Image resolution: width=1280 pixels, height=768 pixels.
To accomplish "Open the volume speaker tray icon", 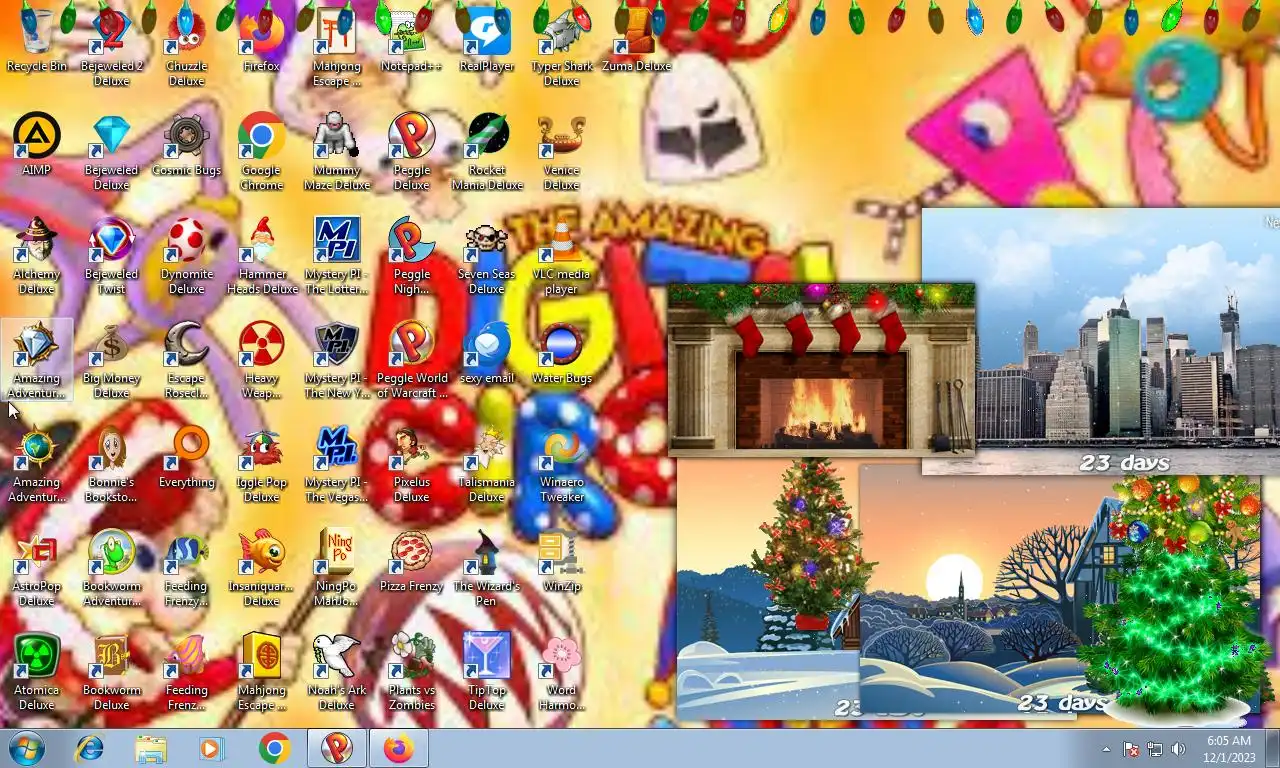I will tap(1179, 749).
